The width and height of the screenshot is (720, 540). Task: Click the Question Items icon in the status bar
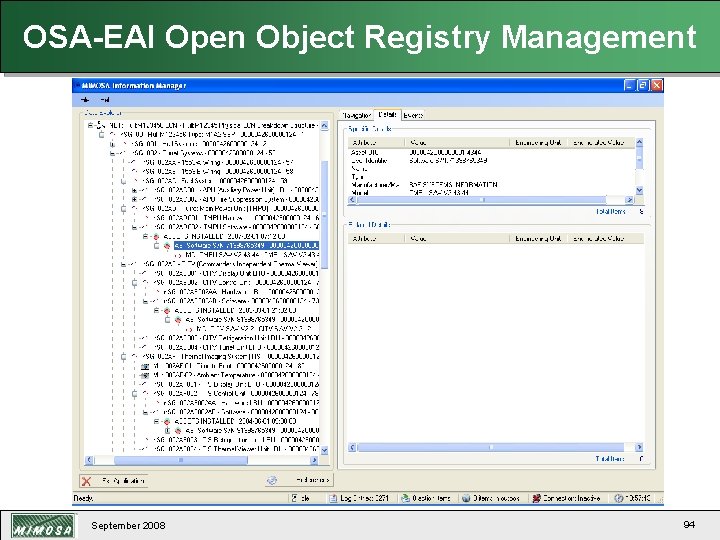[x=405, y=498]
